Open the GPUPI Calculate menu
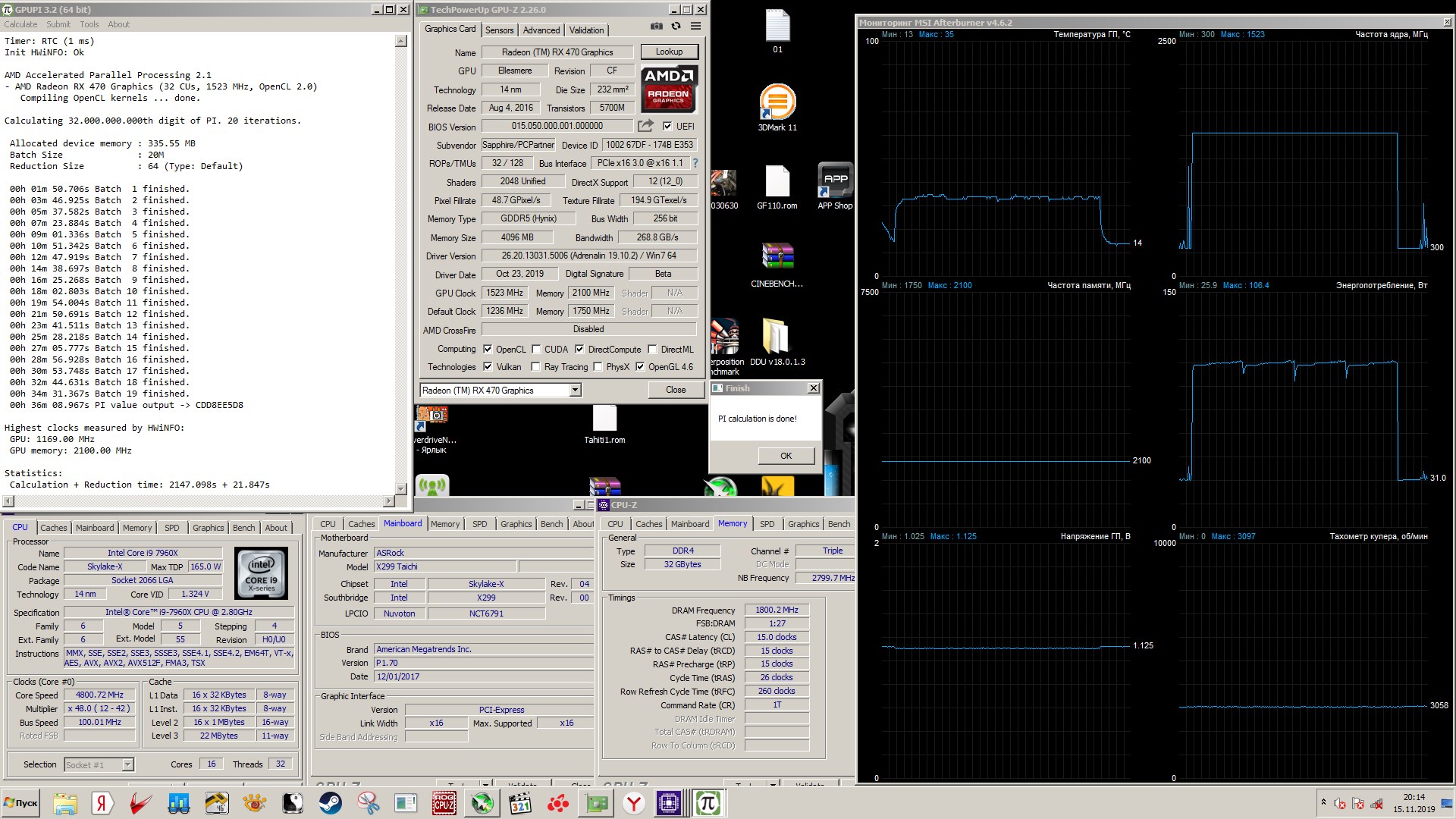Viewport: 1456px width, 819px height. pyautogui.click(x=20, y=24)
